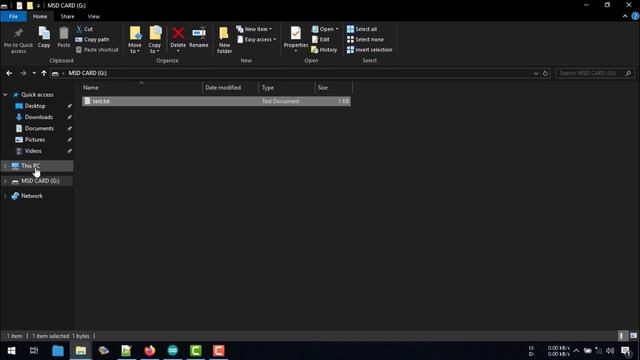
Task: Expand the Network tree node
Action: coord(5,196)
